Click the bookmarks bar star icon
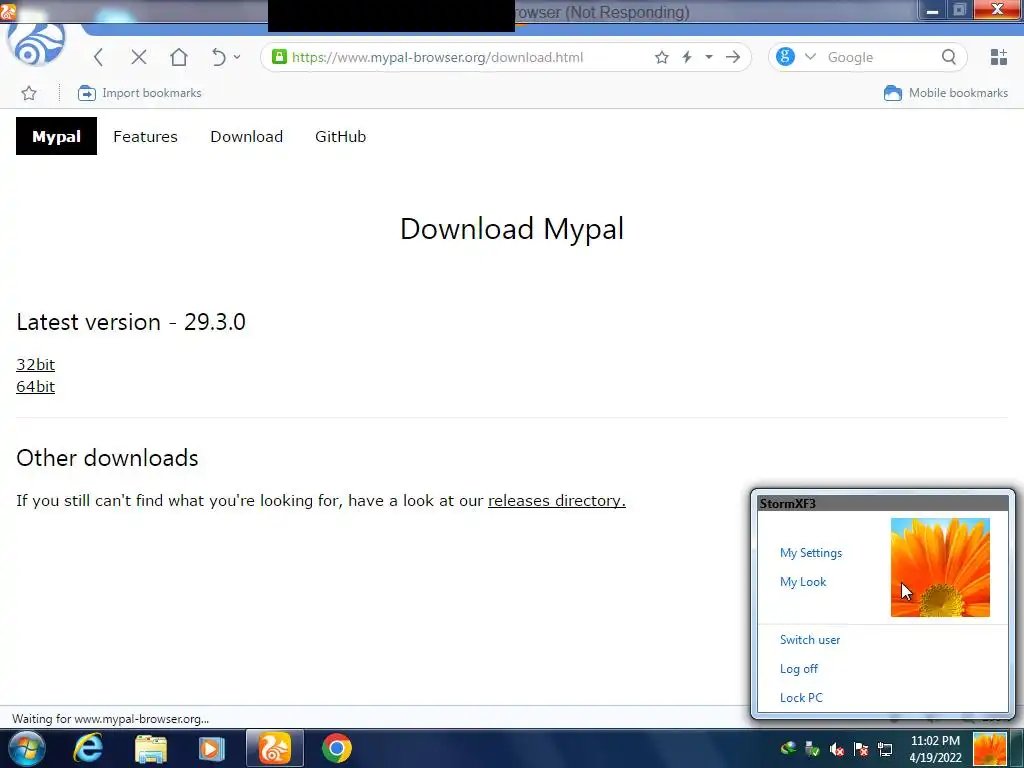1024x768 pixels. (x=29, y=93)
